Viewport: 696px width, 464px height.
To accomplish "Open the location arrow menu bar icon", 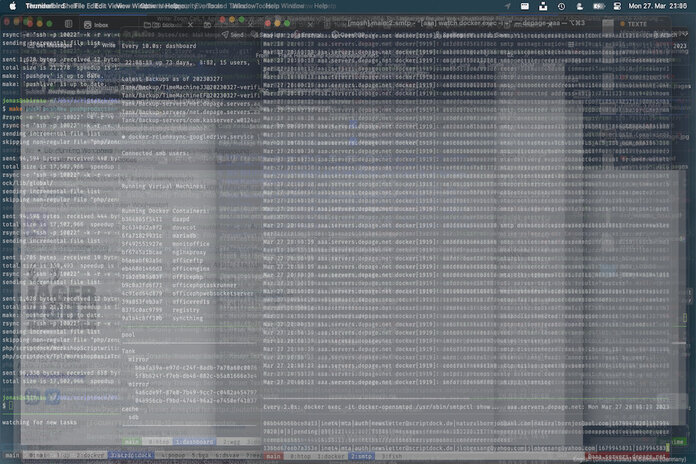I will 508,6.
